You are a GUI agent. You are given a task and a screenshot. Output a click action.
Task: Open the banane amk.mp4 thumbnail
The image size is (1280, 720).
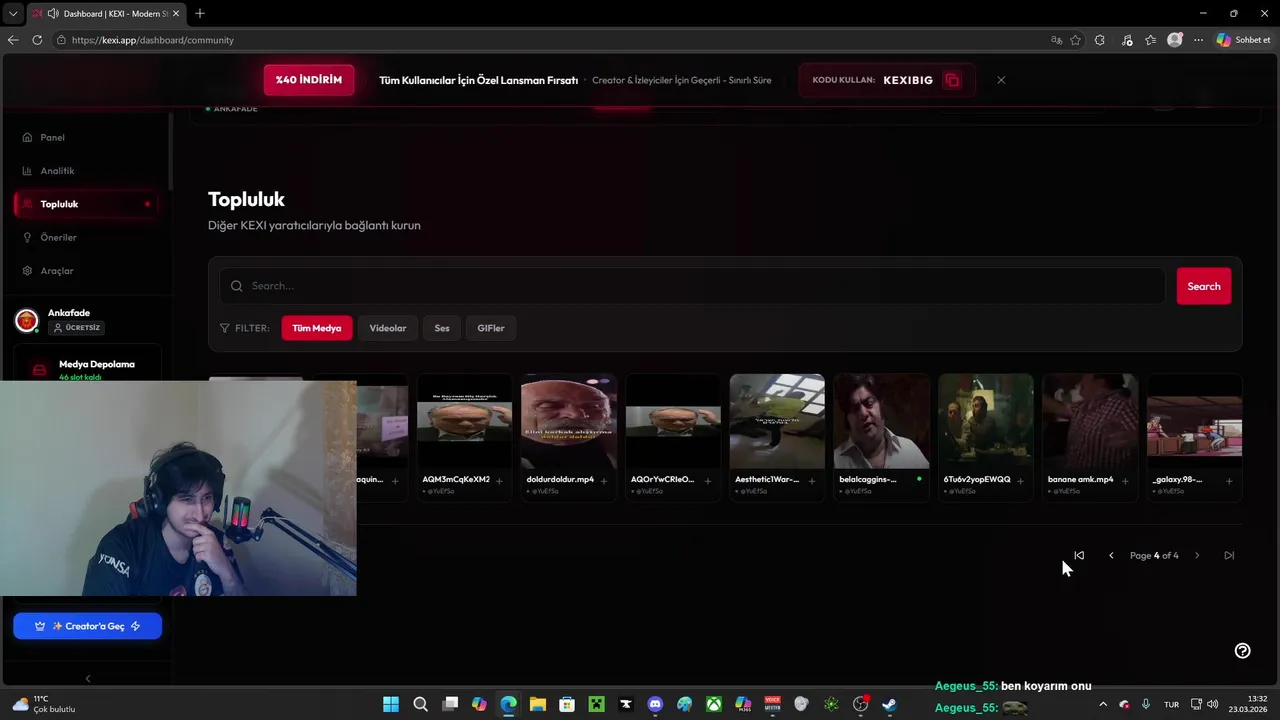click(x=1090, y=421)
